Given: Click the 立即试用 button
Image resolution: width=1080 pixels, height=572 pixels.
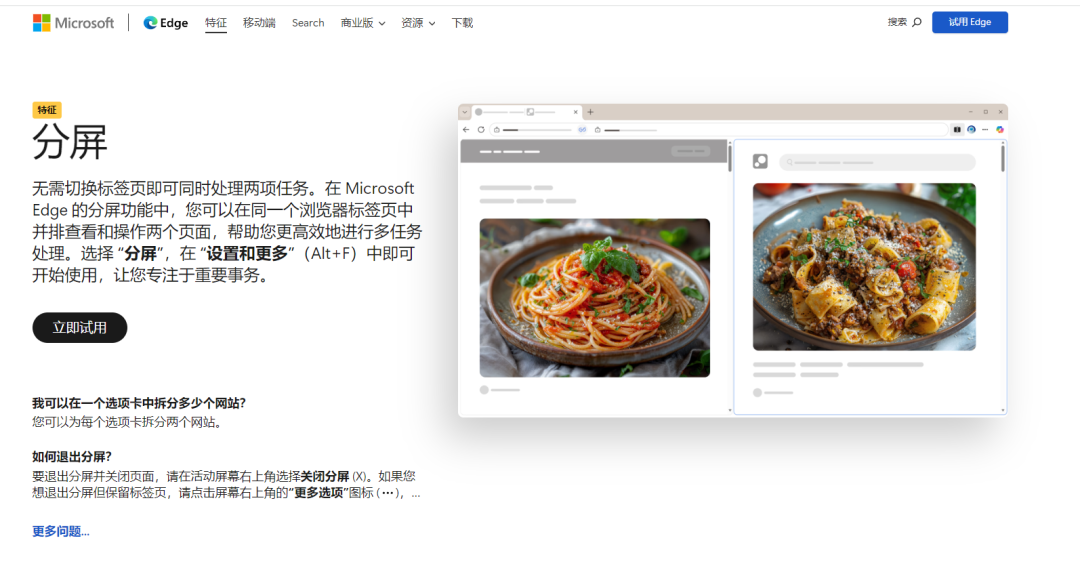Looking at the screenshot, I should pos(80,327).
